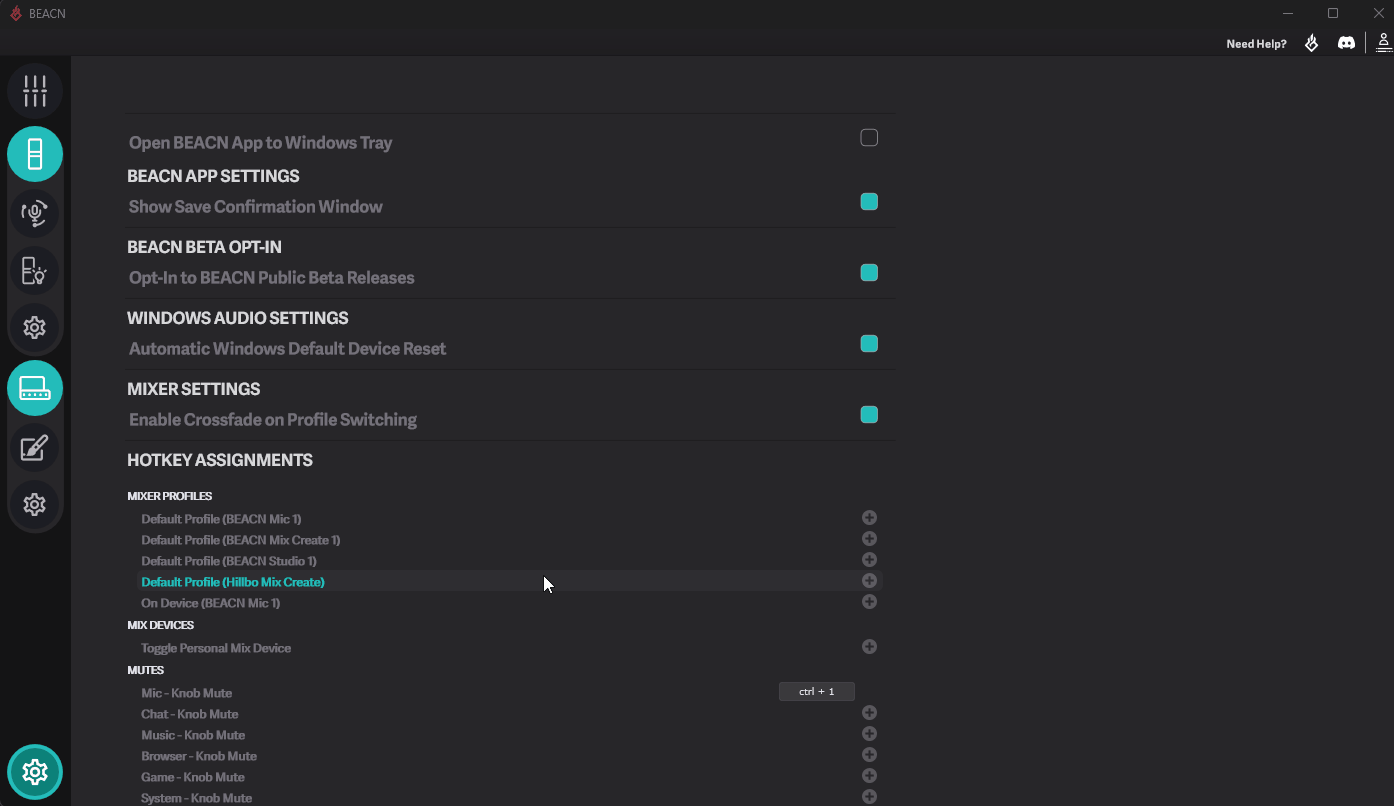The image size is (1394, 806).
Task: Uncheck Opt-In to BEACN Public Beta Releases
Action: [x=869, y=273]
